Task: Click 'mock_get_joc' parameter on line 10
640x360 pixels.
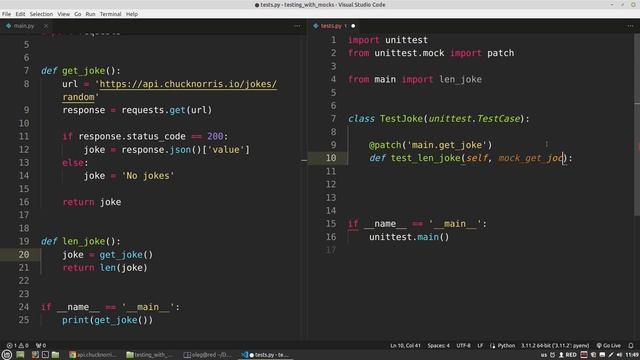Action: pyautogui.click(x=531, y=158)
